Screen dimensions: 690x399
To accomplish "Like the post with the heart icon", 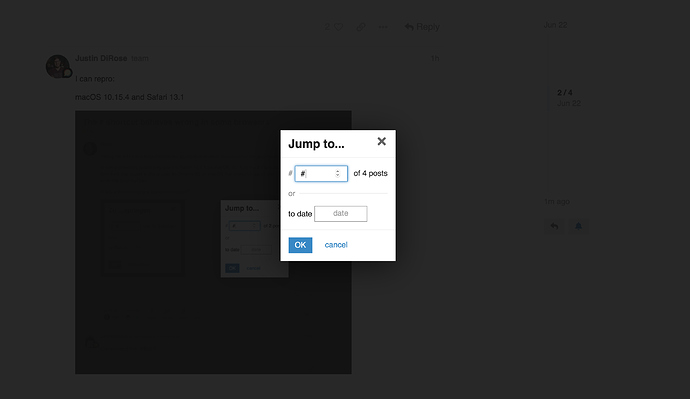I will [x=338, y=27].
